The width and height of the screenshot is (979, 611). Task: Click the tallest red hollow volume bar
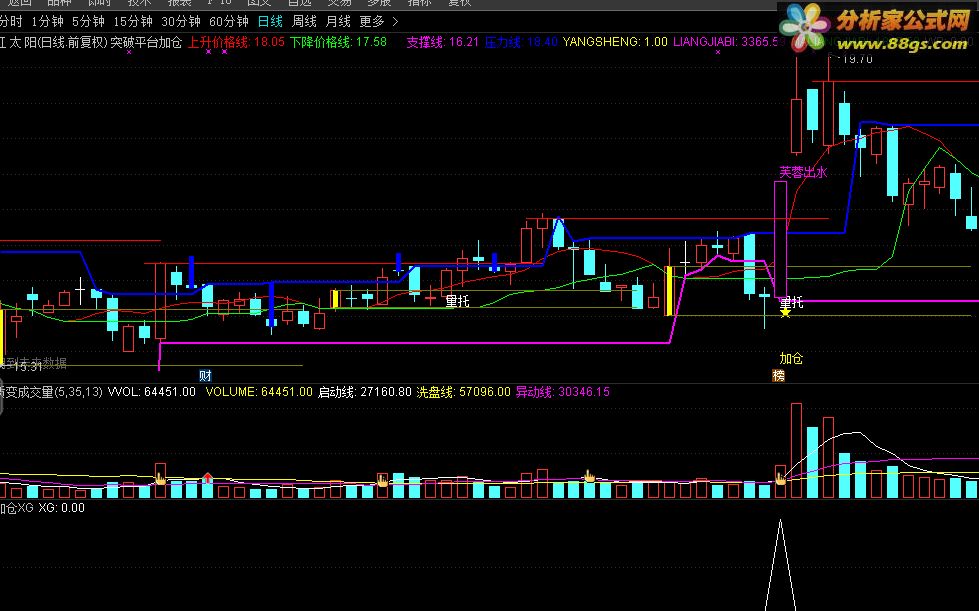pos(796,451)
